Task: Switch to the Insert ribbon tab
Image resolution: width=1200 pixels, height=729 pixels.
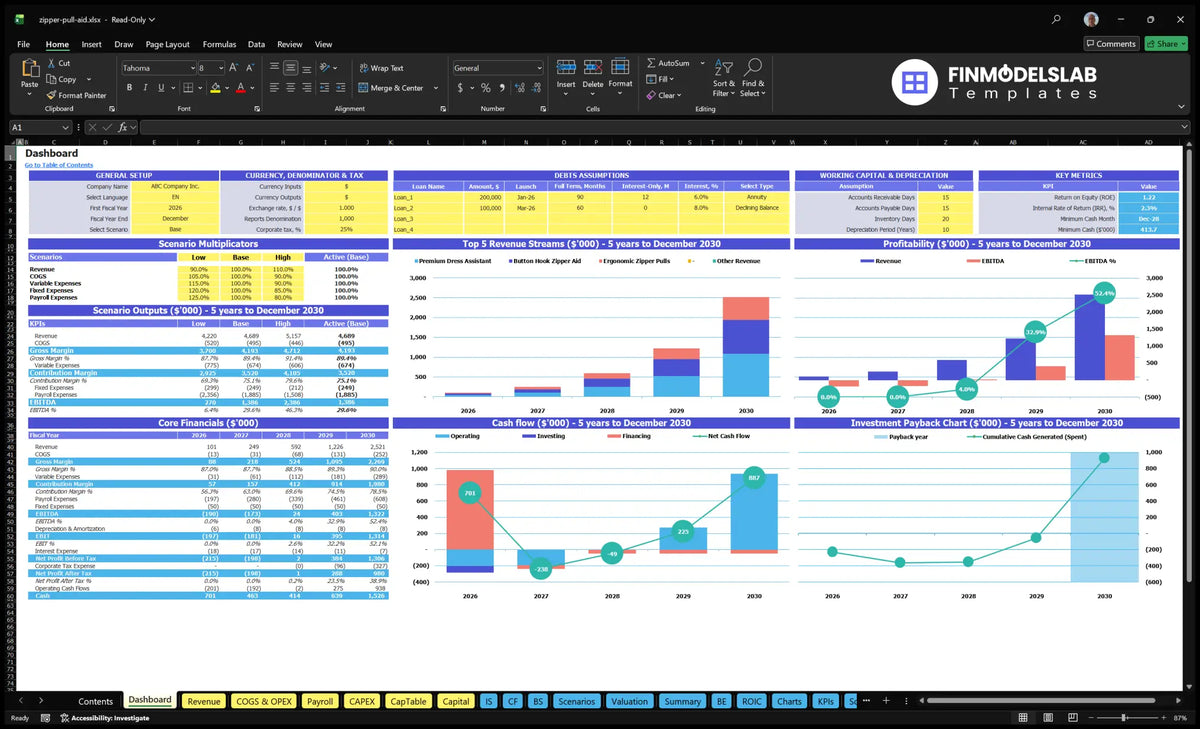Action: point(91,44)
